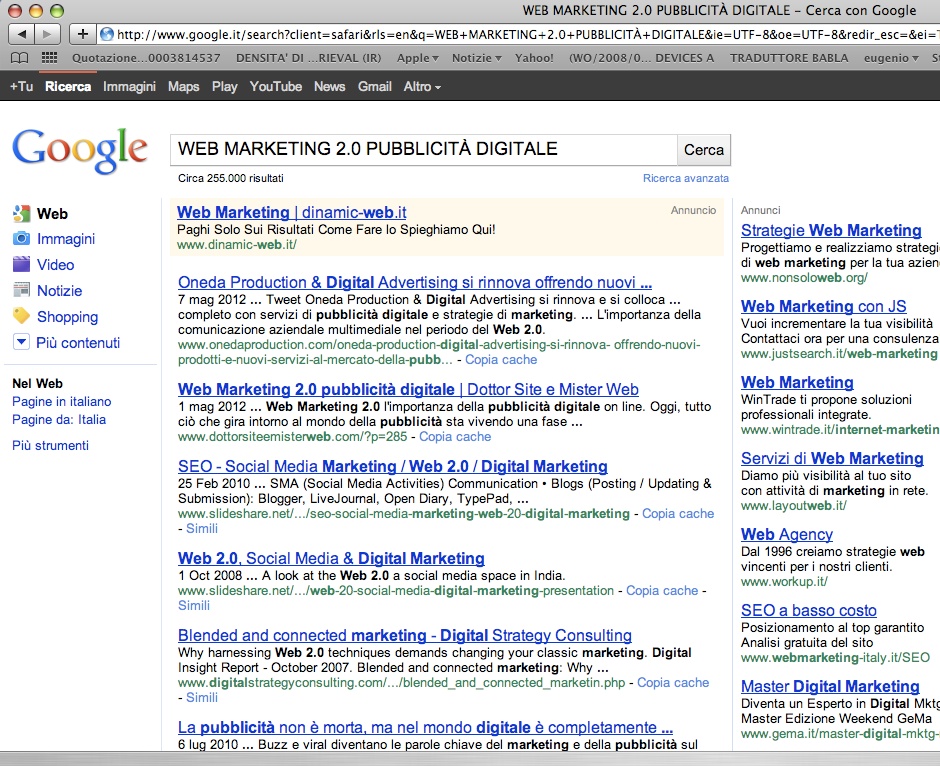Open the Servizi di Web Marketing ad
Viewport: 940px width, 766px height.
point(832,459)
